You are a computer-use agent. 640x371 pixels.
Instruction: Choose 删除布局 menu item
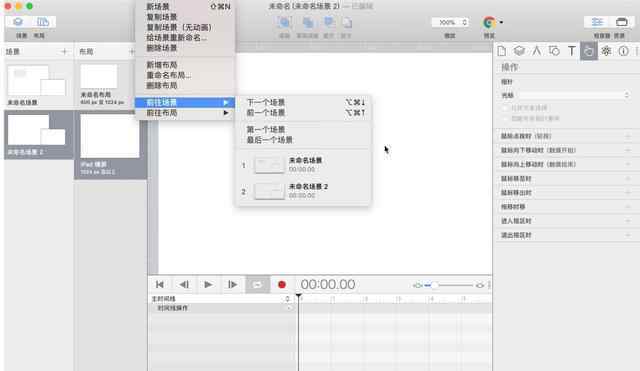(185, 85)
